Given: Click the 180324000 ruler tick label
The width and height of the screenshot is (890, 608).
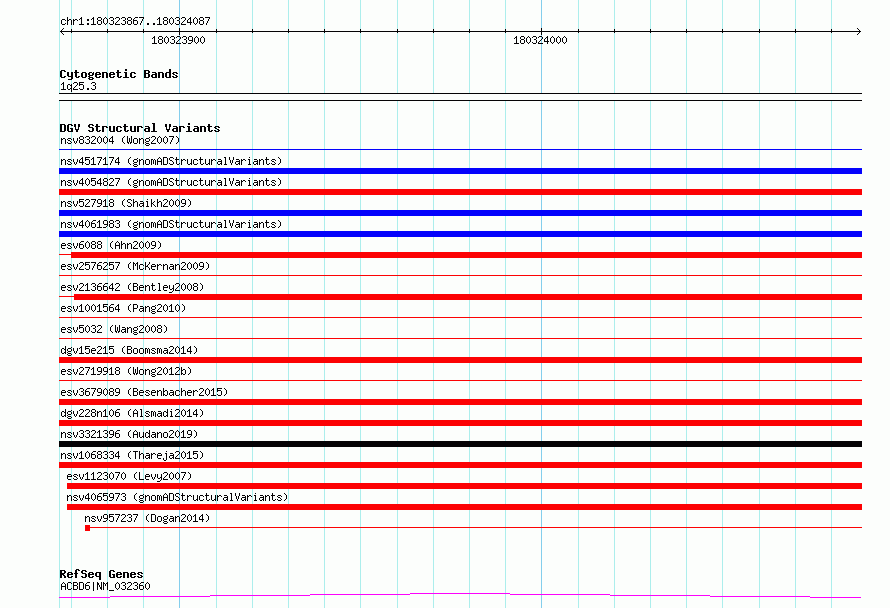Looking at the screenshot, I should pos(540,40).
